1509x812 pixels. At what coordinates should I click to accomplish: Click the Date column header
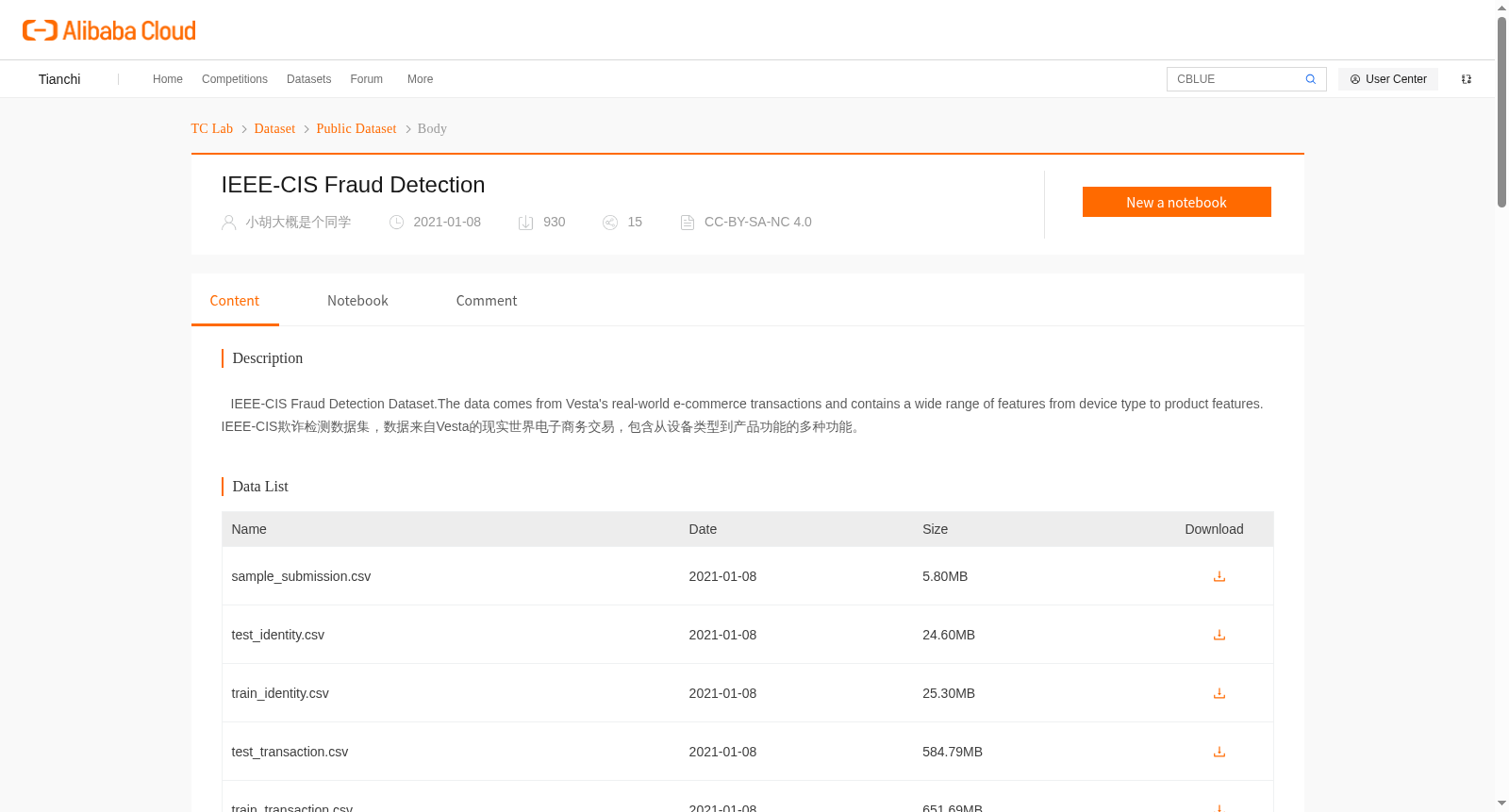click(x=703, y=529)
